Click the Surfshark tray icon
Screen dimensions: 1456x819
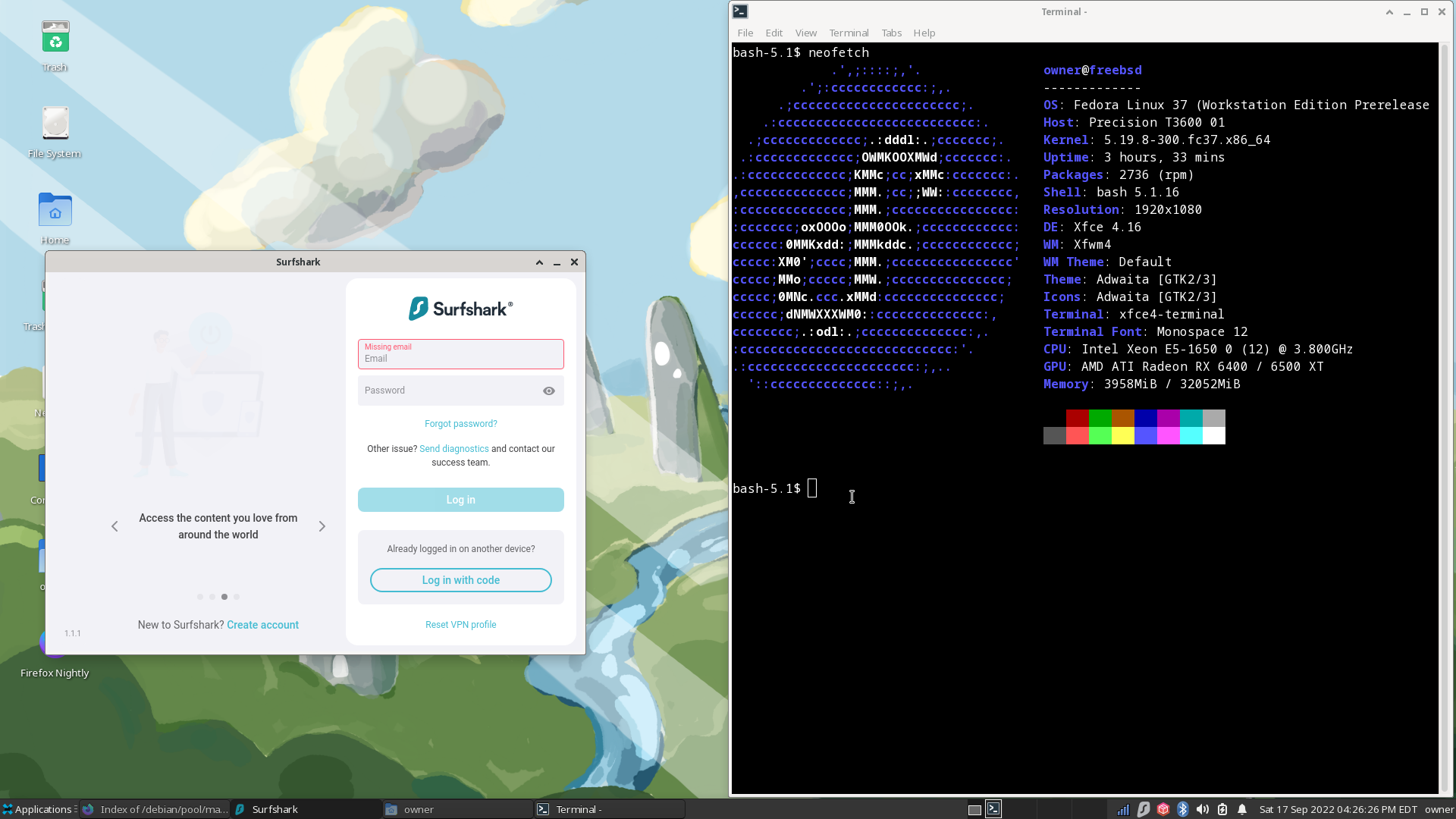[1144, 809]
